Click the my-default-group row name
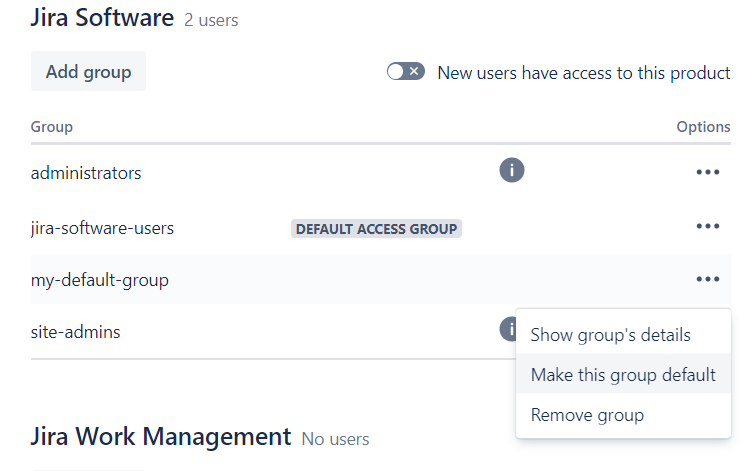Screen dimensions: 750x471 [100, 280]
